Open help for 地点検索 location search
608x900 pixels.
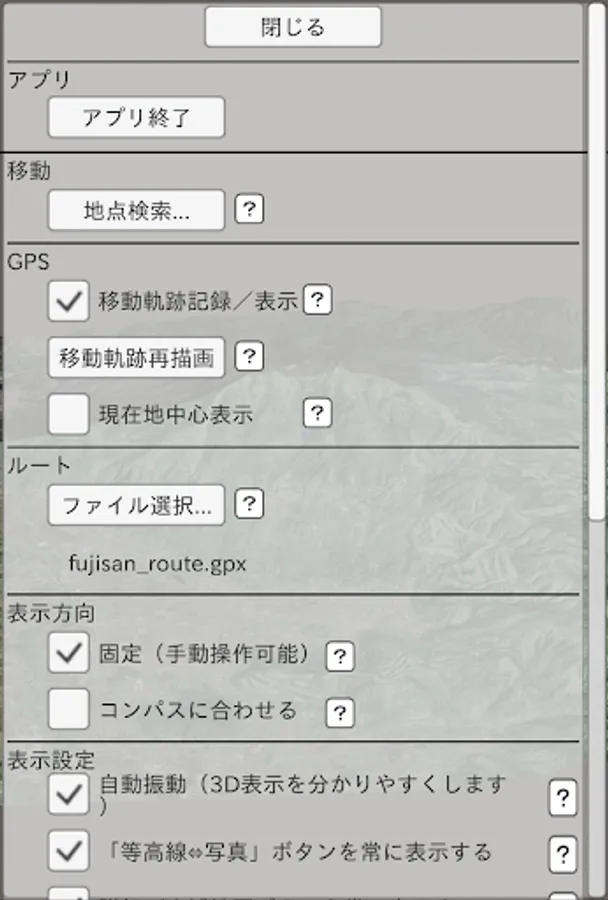pos(250,209)
